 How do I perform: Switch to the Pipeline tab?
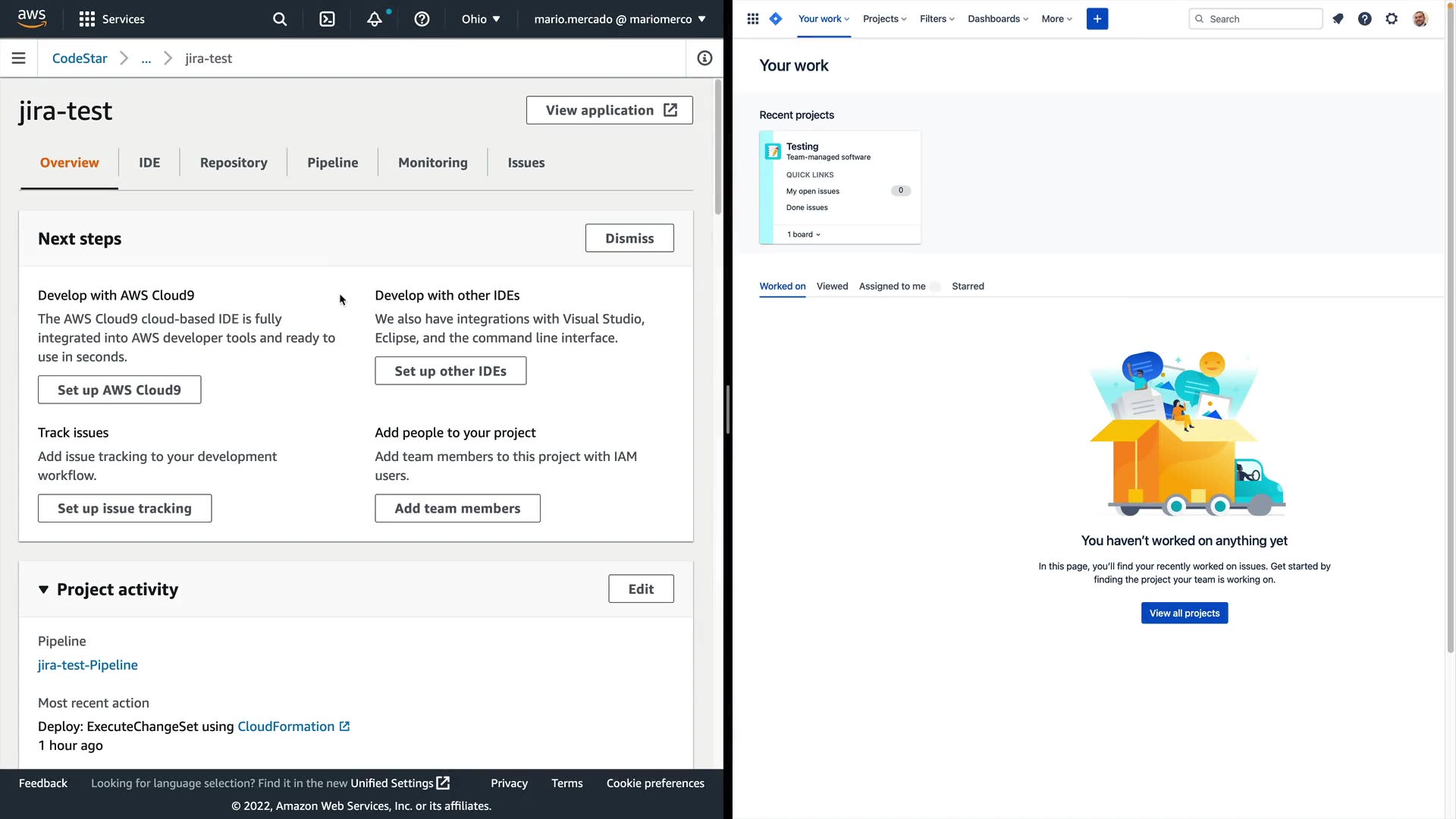click(332, 162)
